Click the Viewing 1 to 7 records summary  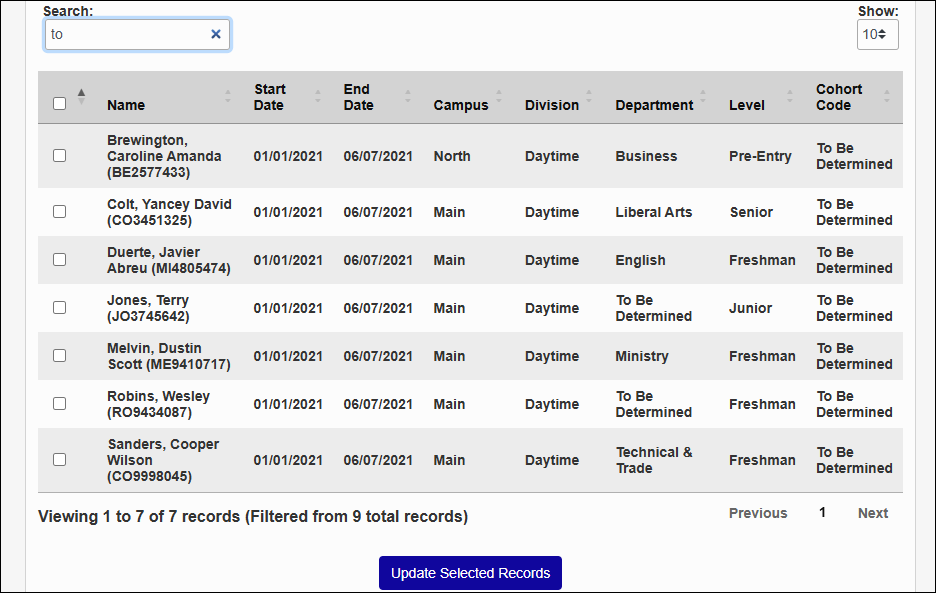pos(253,517)
